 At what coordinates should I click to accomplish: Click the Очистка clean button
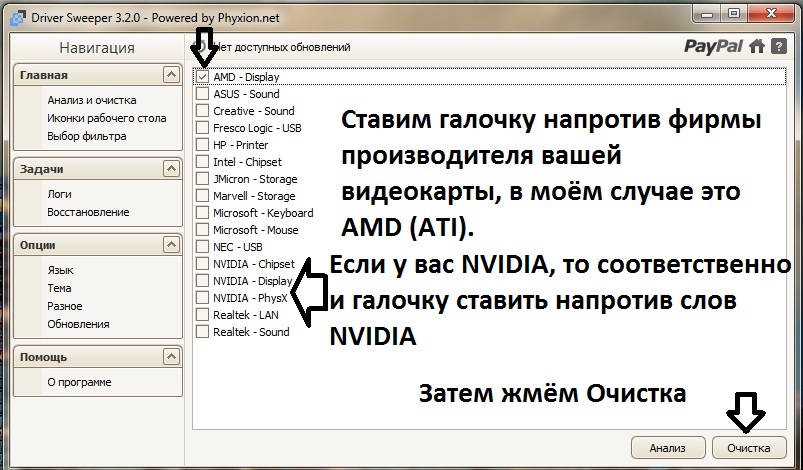749,448
